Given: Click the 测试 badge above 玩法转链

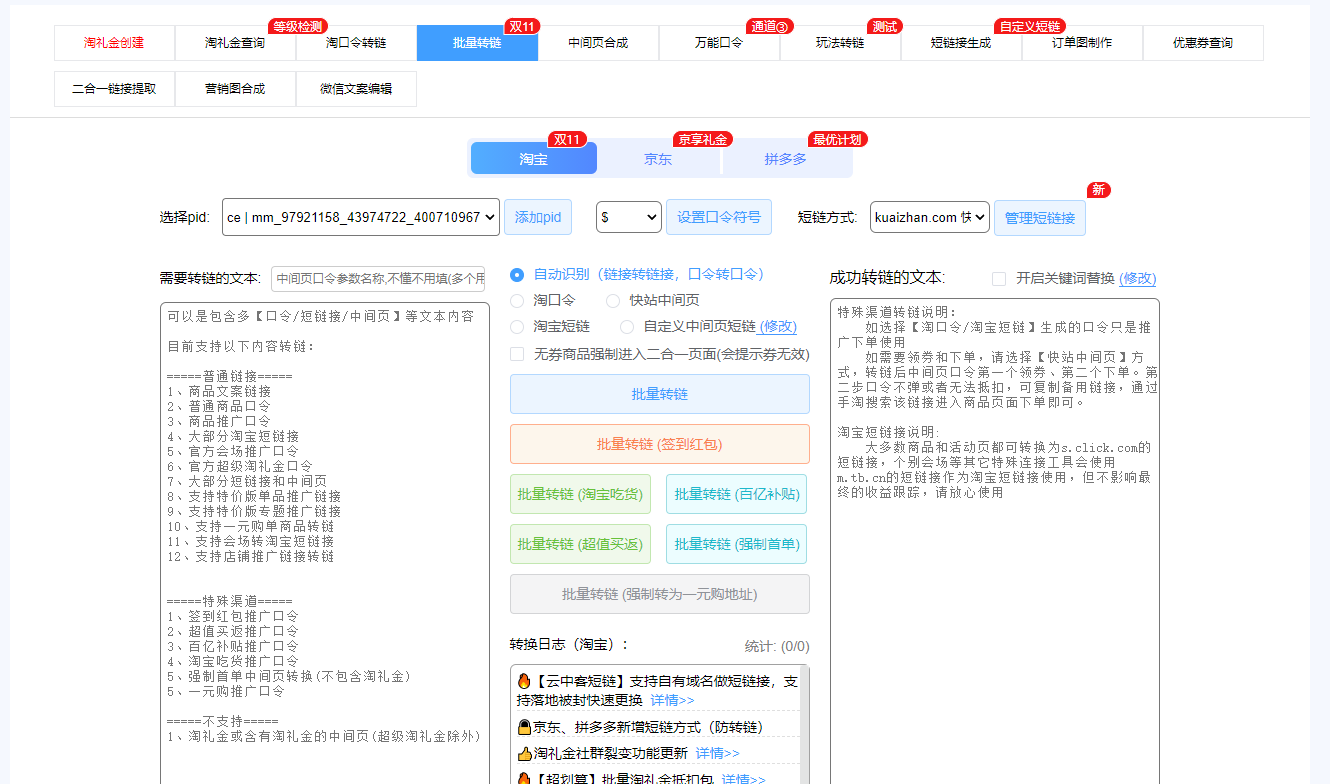Looking at the screenshot, I should click(x=884, y=26).
